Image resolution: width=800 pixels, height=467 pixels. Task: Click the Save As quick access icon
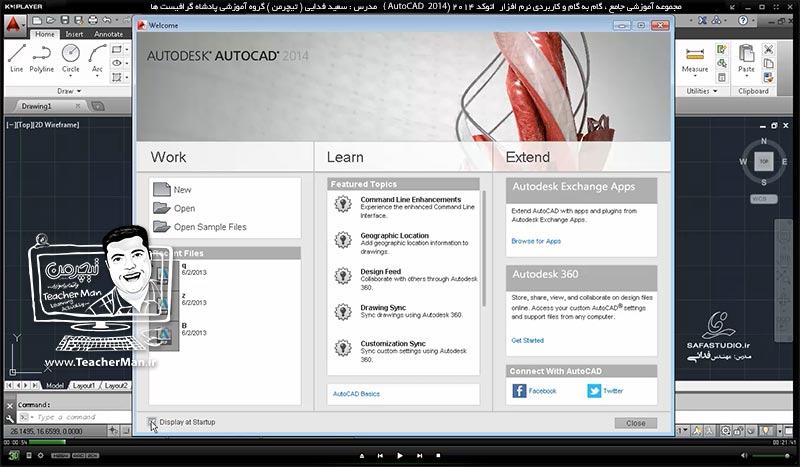coord(79,20)
